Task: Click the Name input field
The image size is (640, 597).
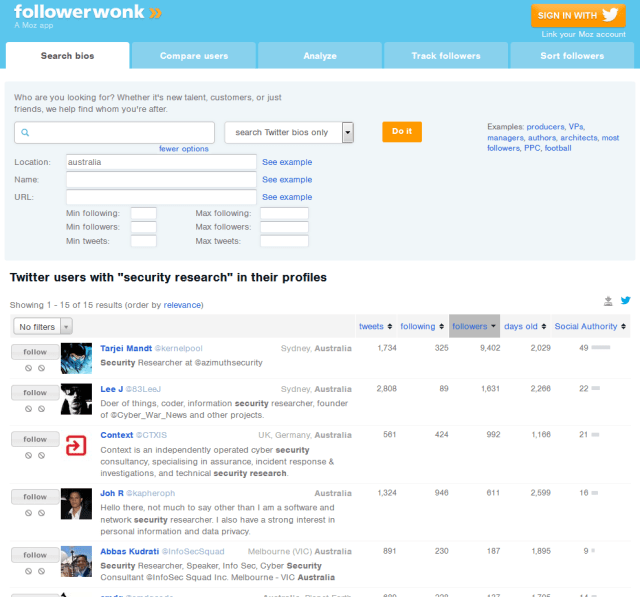Action: coord(161,180)
